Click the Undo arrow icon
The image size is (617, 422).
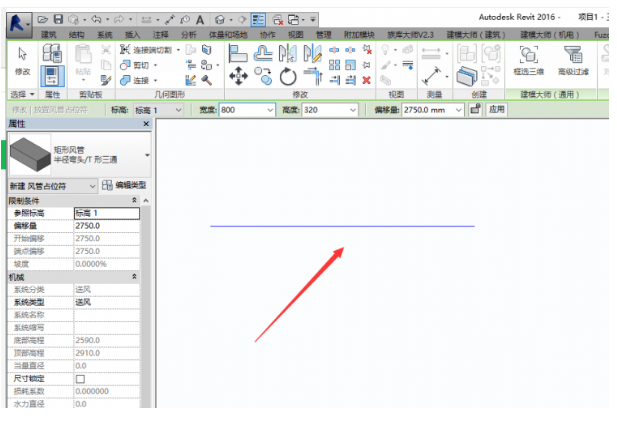[x=97, y=19]
